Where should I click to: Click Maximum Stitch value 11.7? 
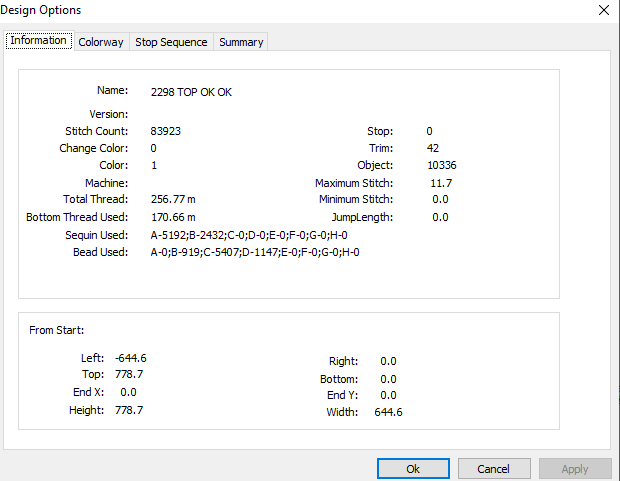point(441,183)
